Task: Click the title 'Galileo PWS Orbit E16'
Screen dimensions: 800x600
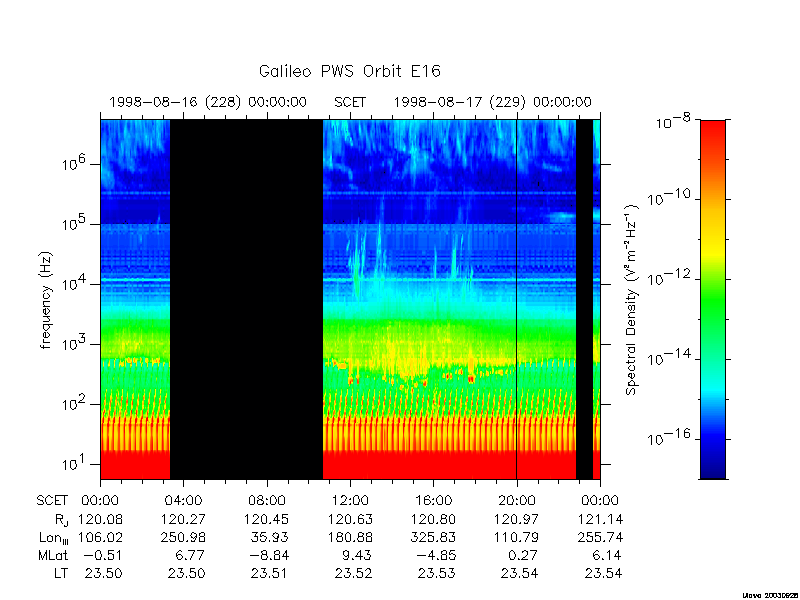Action: pos(349,71)
